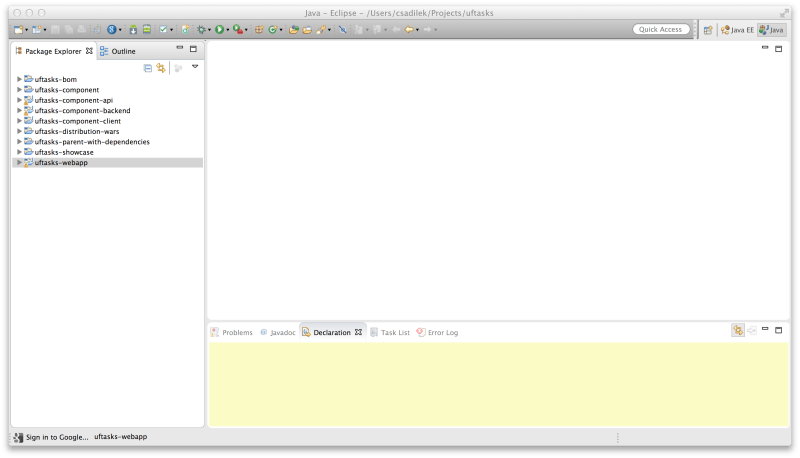The height and width of the screenshot is (458, 800).
Task: Switch to the Java EE perspective
Action: (x=737, y=30)
